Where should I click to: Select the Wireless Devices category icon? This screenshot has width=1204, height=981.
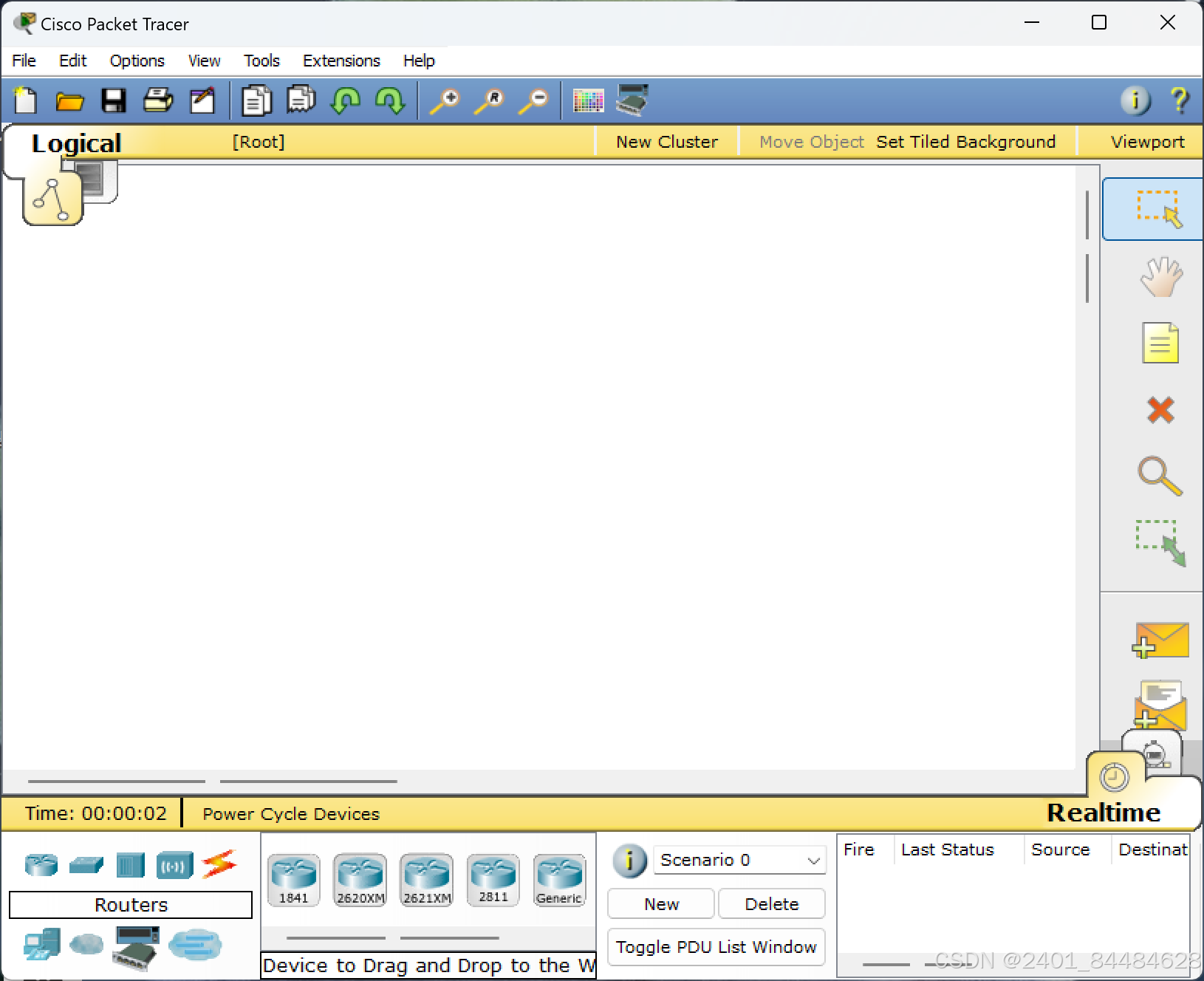click(174, 865)
